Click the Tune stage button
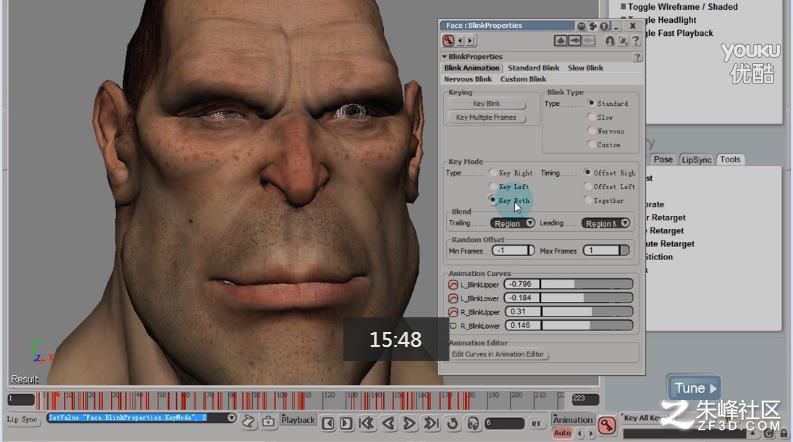Image resolution: width=793 pixels, height=442 pixels. coord(694,388)
